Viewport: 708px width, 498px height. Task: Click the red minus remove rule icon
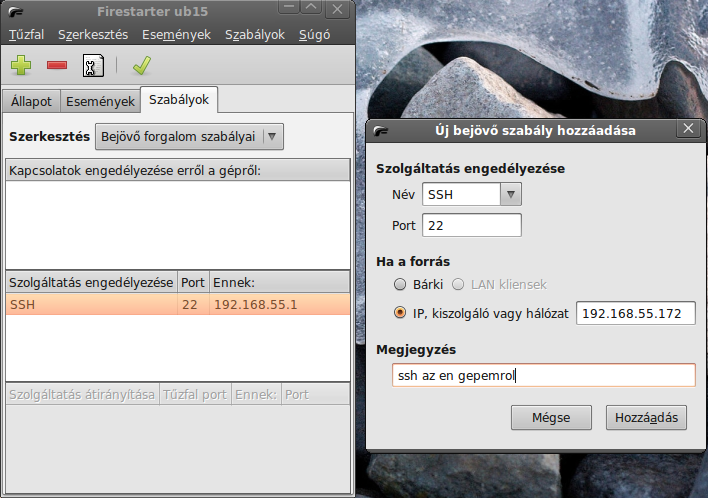tap(56, 66)
